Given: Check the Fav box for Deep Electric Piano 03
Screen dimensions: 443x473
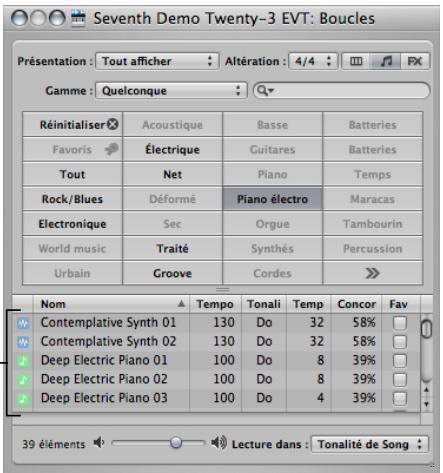Looking at the screenshot, I should (400, 398).
